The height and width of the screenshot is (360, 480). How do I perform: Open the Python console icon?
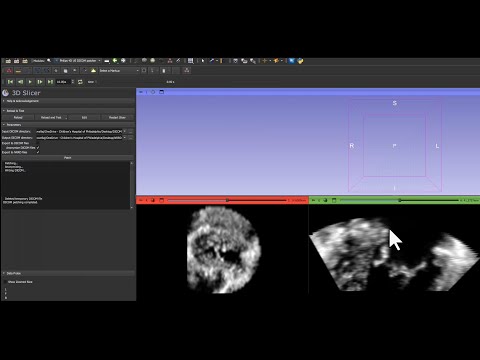[300, 61]
